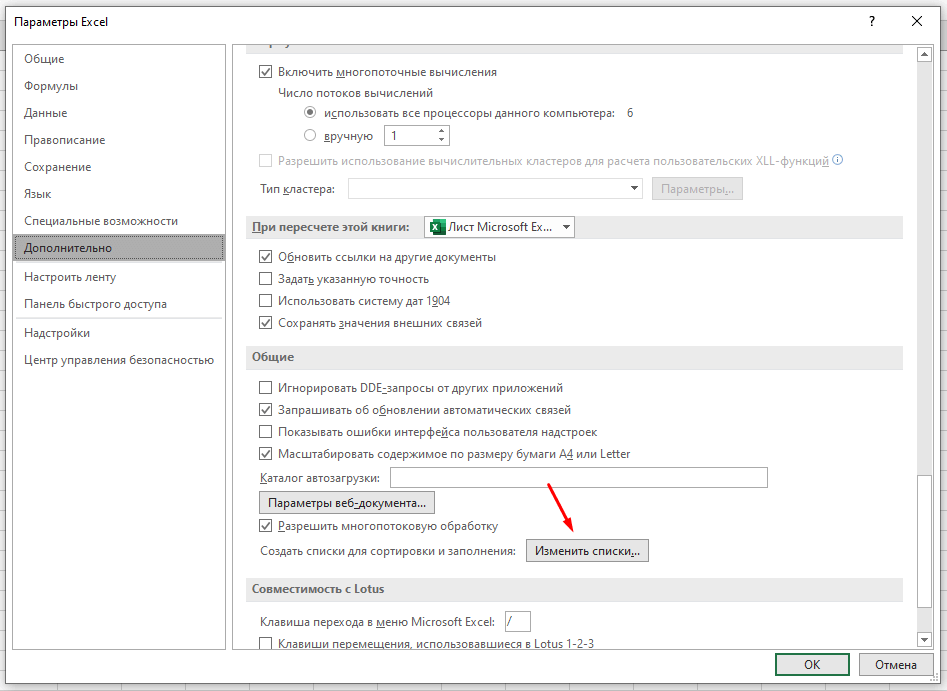Image resolution: width=947 pixels, height=691 pixels.
Task: Enable Игнорировать DDE-запросы checkbox
Action: click(x=265, y=387)
